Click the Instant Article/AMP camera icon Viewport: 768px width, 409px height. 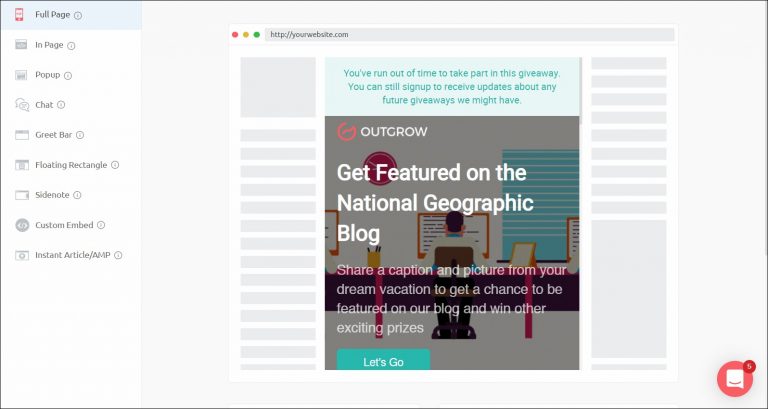point(21,255)
